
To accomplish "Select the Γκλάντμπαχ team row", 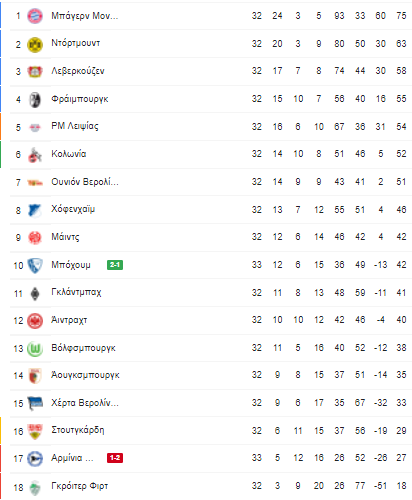I will (x=211, y=293).
